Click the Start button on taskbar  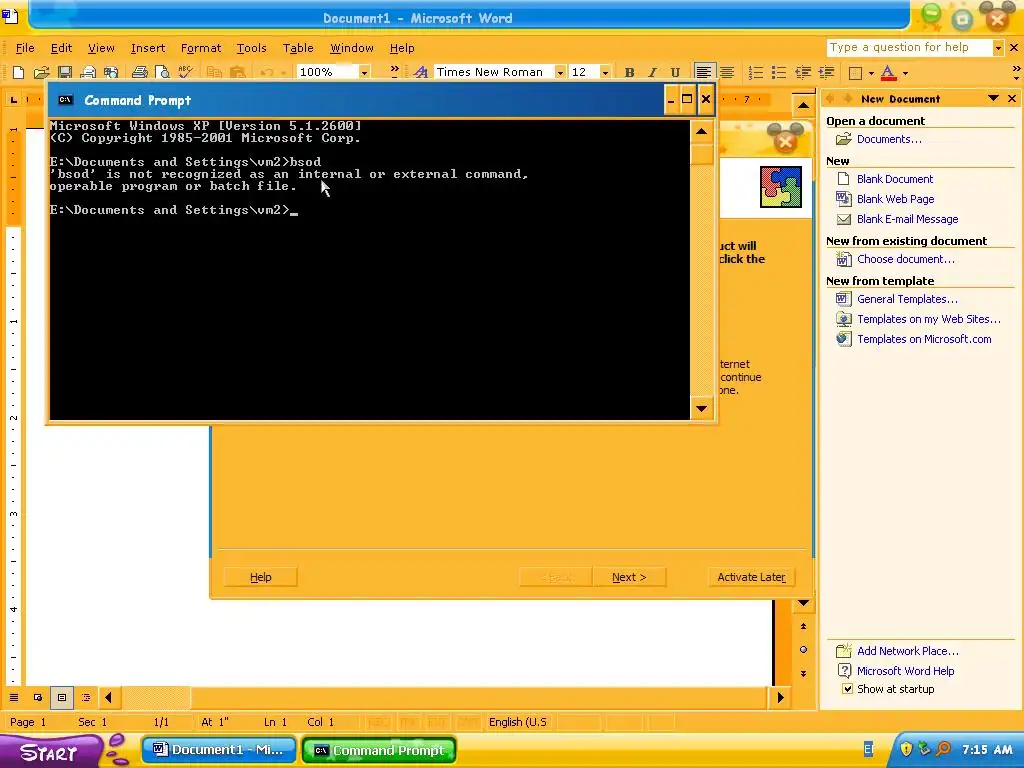tap(50, 752)
